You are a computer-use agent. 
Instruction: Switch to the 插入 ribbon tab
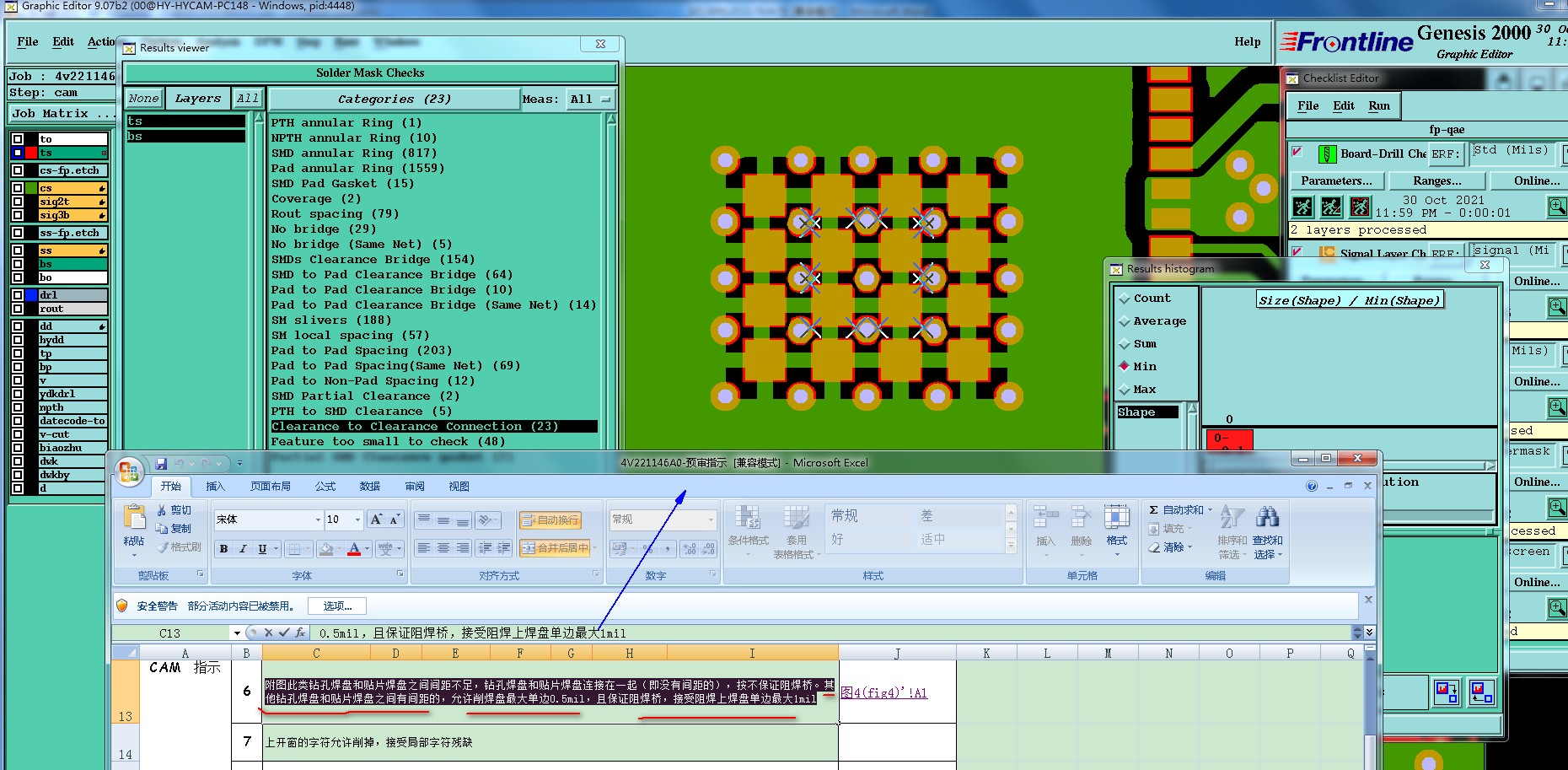tap(216, 487)
